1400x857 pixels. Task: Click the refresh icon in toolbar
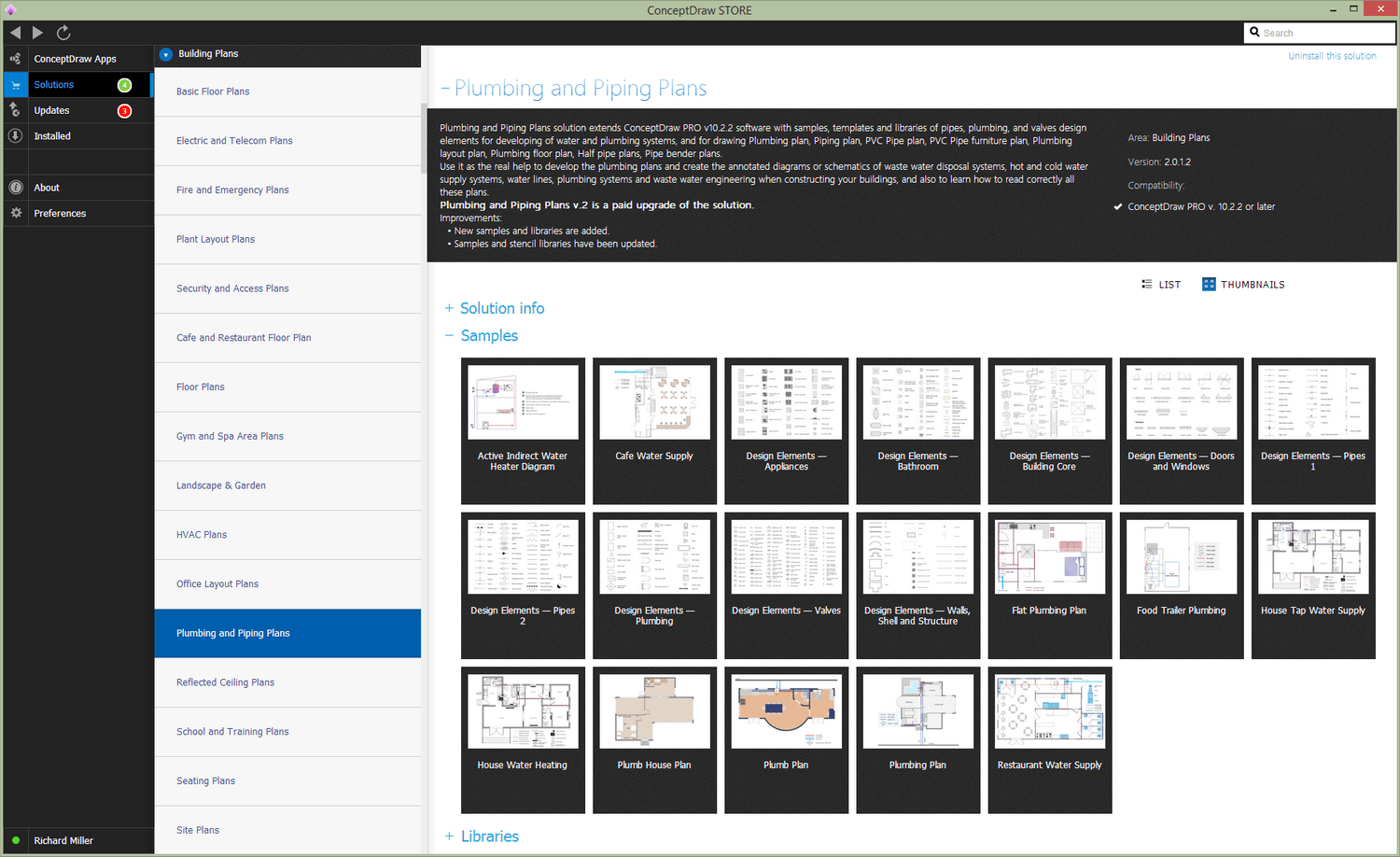[x=63, y=33]
